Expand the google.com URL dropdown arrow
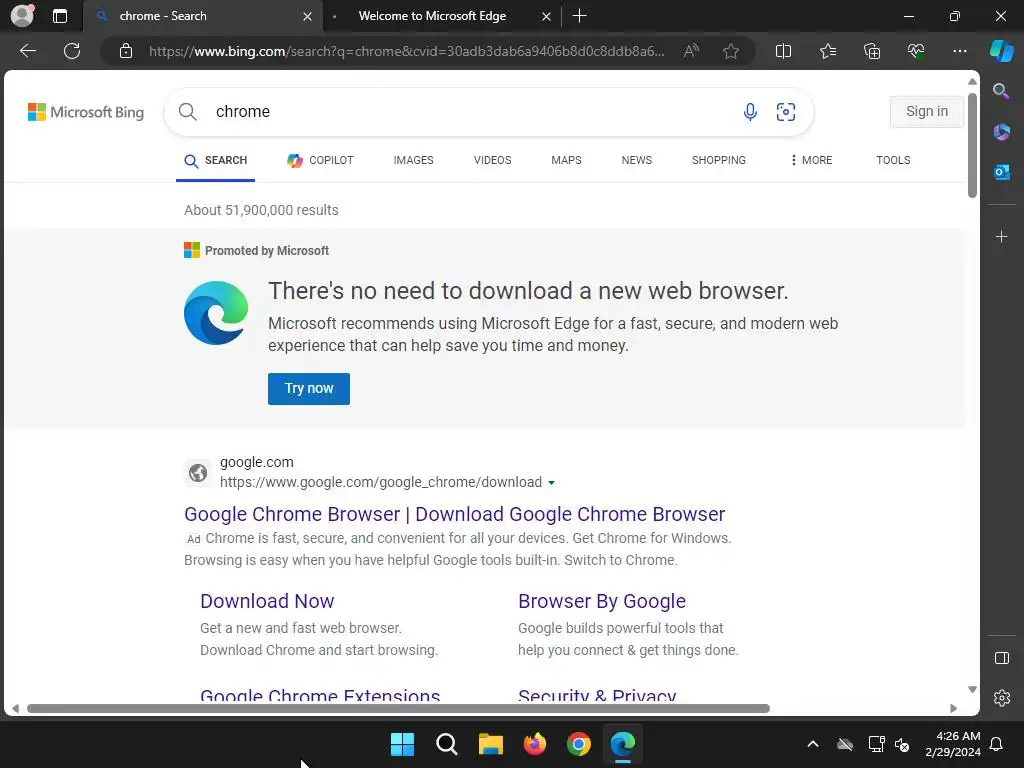 pos(551,483)
